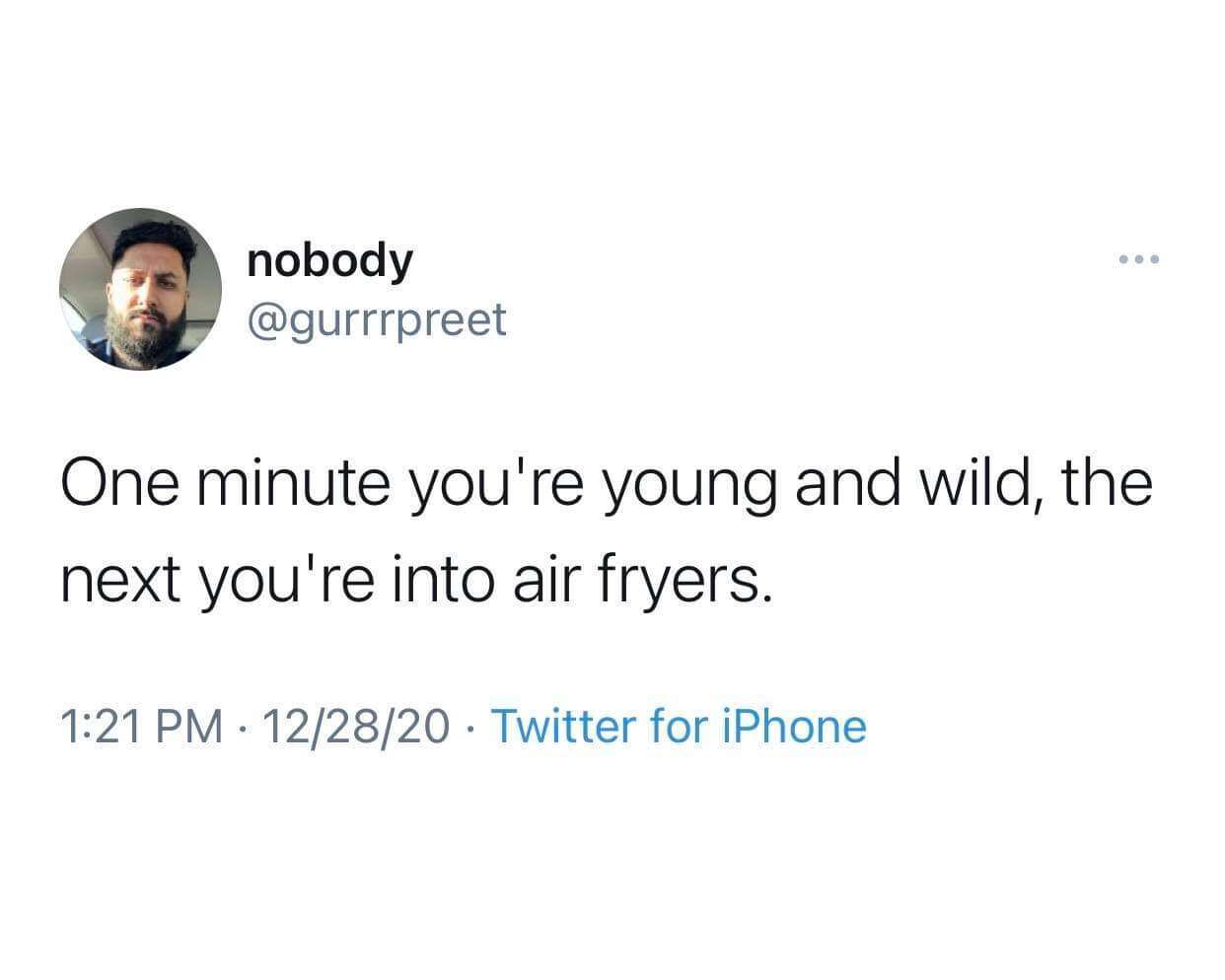The height and width of the screenshot is (980, 1225).
Task: Visit the @gurrrpreet handle
Action: pos(377,318)
